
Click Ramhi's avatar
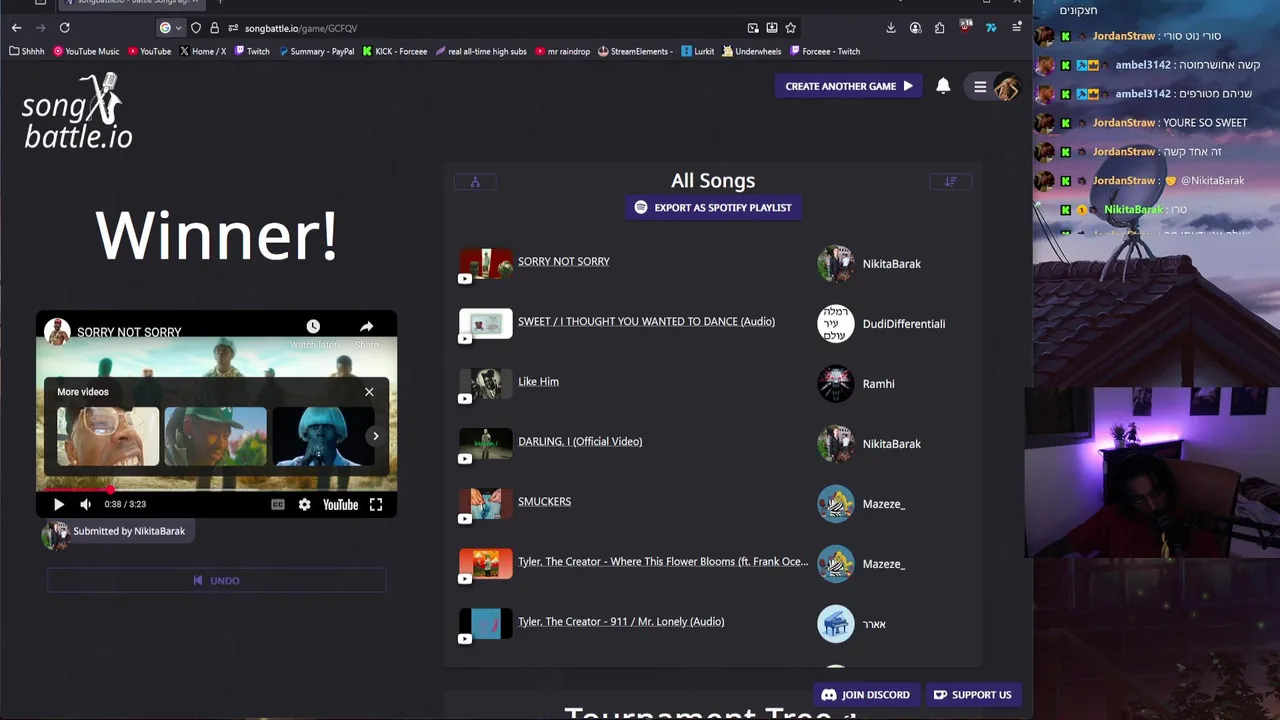click(836, 384)
